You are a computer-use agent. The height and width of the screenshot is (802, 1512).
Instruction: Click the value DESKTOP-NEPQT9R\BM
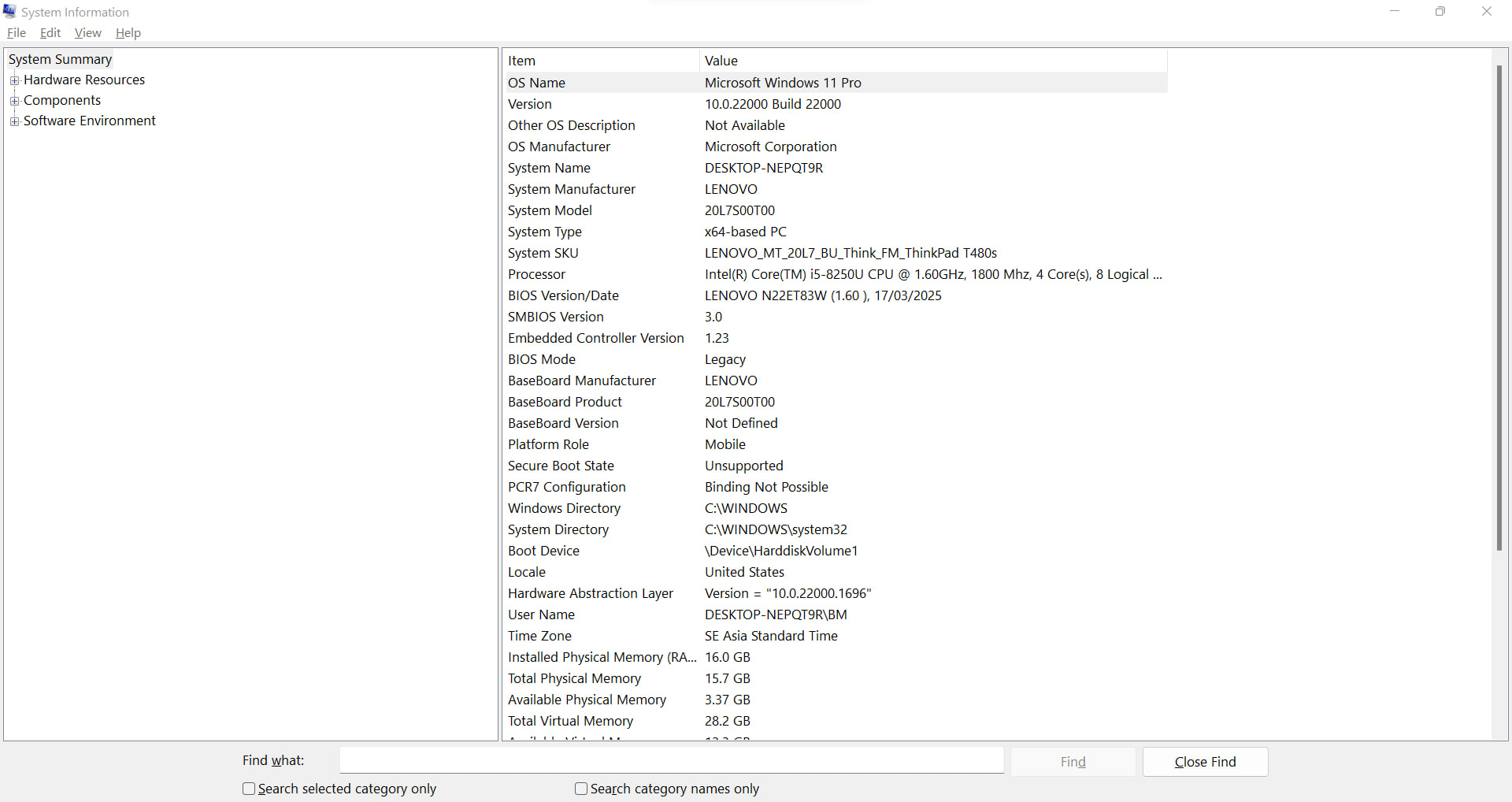pos(776,614)
